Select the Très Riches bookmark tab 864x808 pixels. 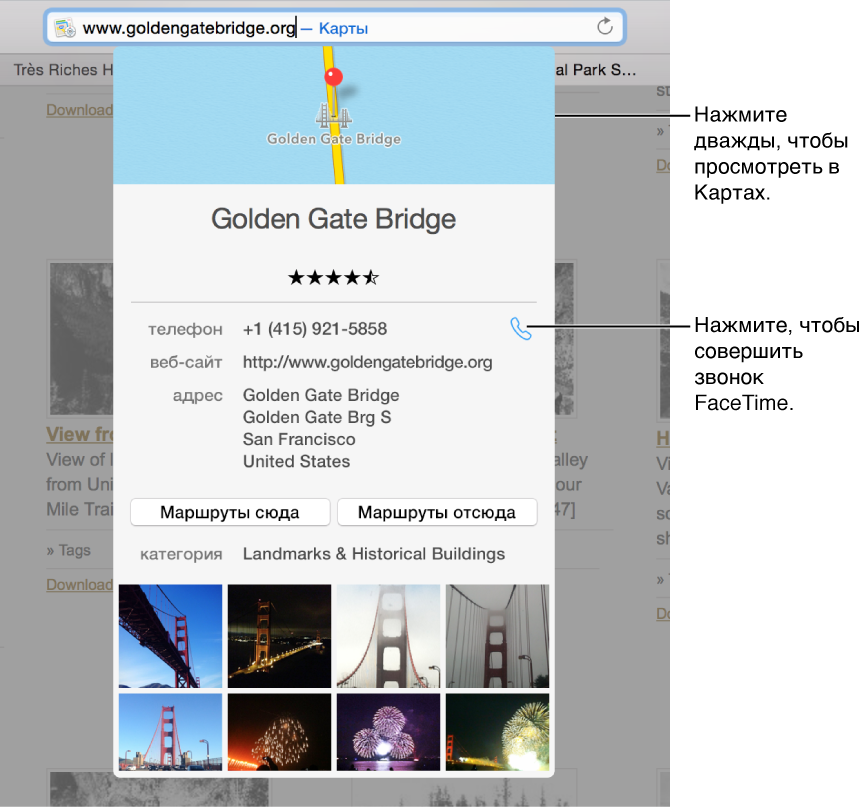(x=63, y=70)
